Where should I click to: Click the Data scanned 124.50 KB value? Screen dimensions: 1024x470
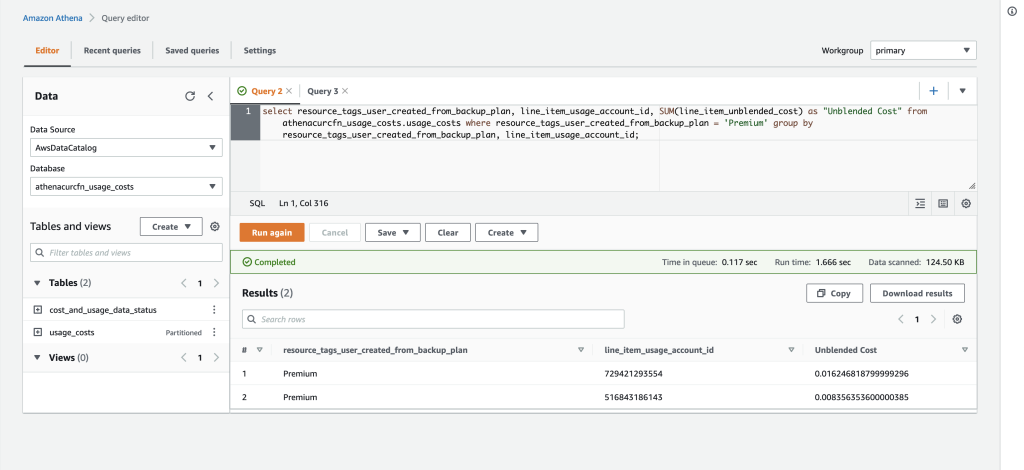pos(944,262)
